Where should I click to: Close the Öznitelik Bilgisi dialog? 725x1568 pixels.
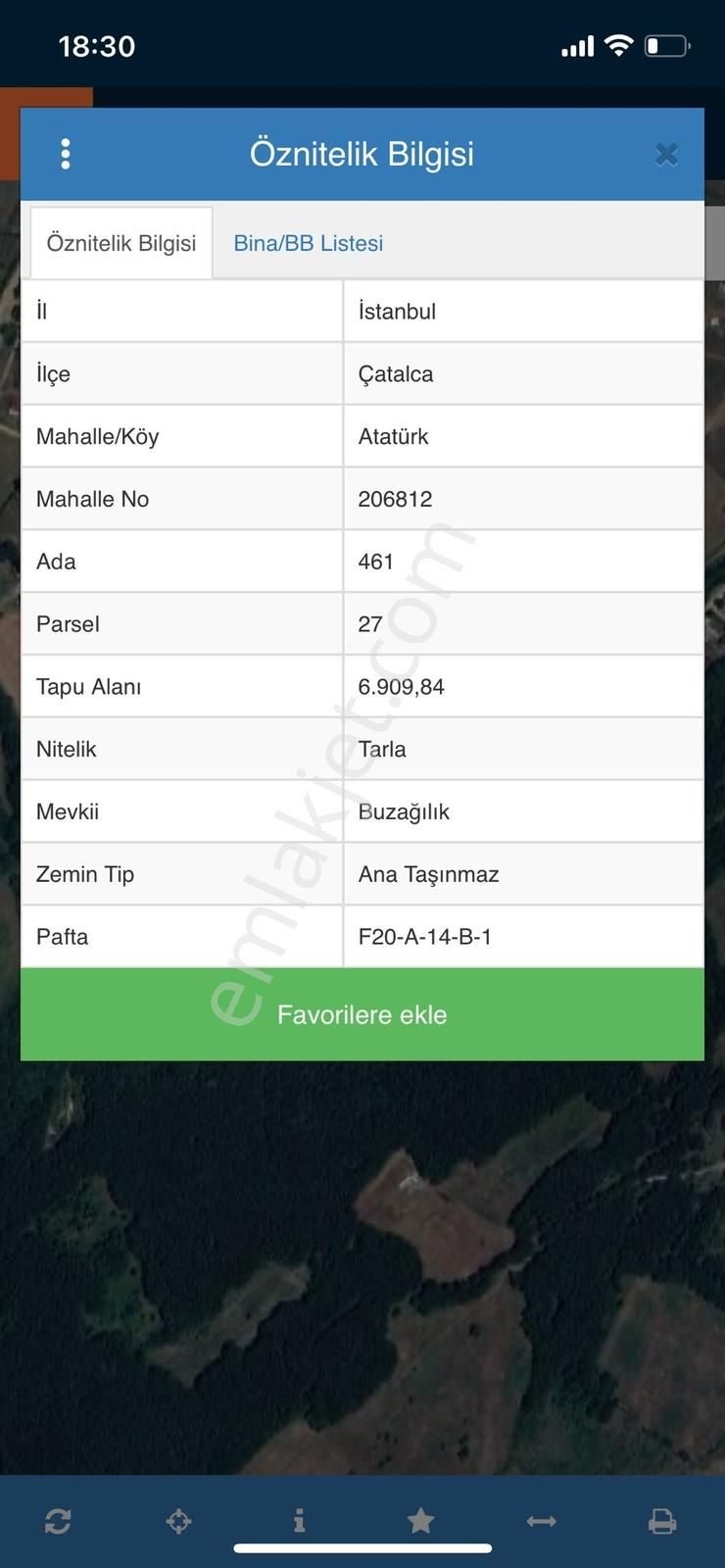[x=666, y=155]
